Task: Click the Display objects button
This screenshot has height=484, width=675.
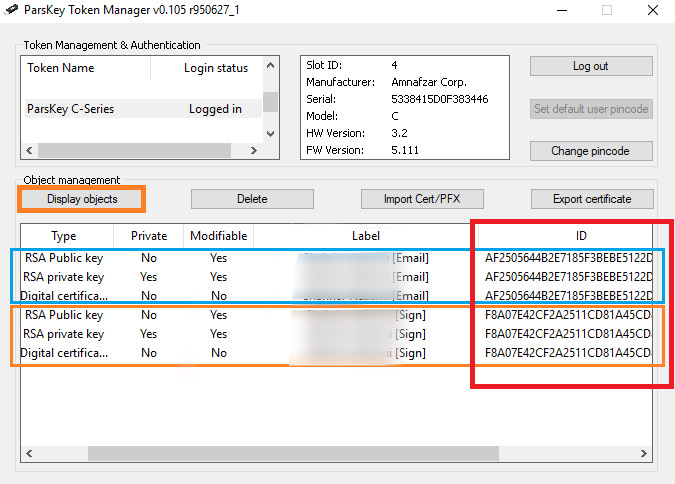Action: pyautogui.click(x=82, y=199)
